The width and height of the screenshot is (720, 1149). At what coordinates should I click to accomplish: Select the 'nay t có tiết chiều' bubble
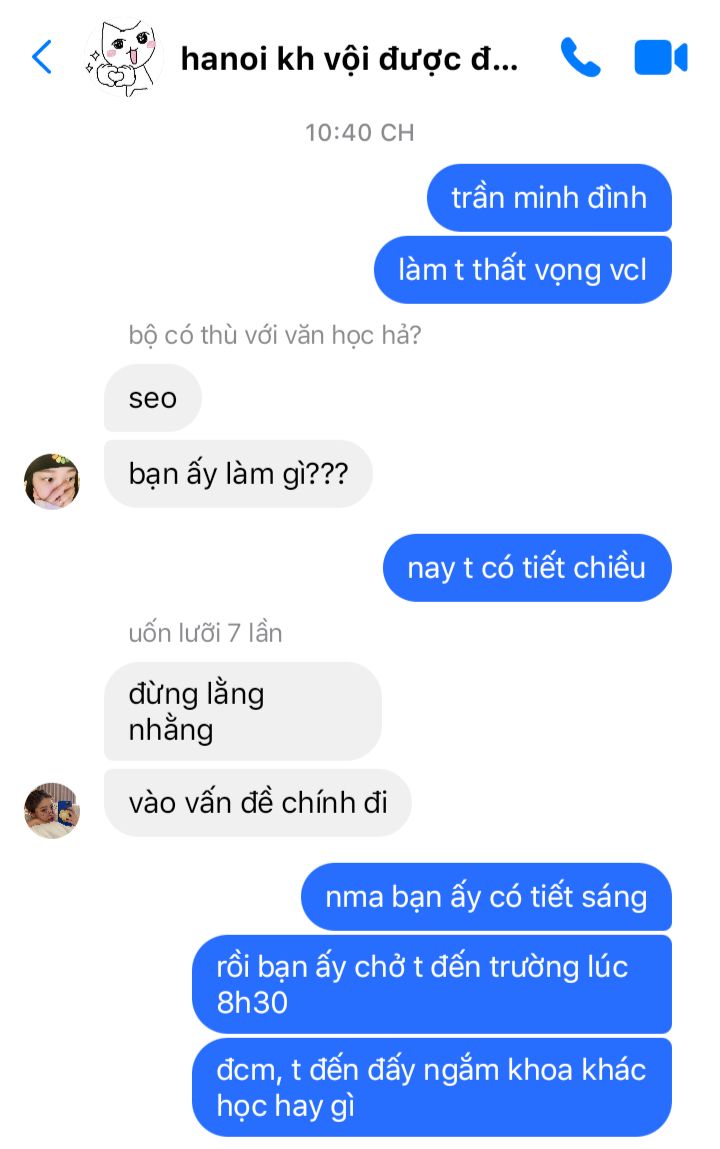tap(527, 568)
